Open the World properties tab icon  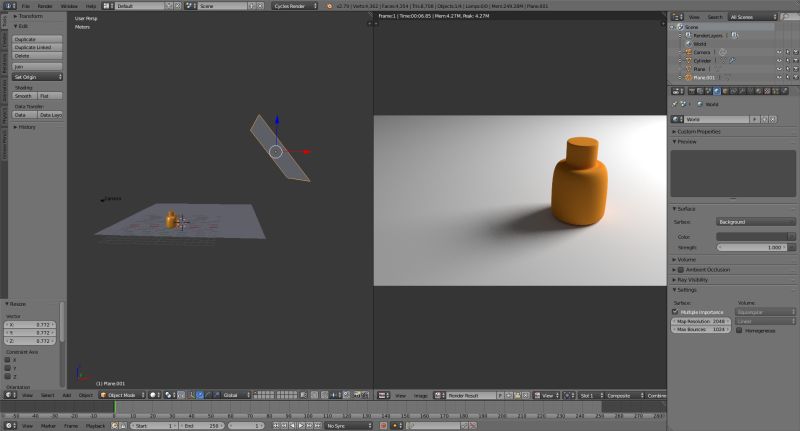[x=717, y=91]
